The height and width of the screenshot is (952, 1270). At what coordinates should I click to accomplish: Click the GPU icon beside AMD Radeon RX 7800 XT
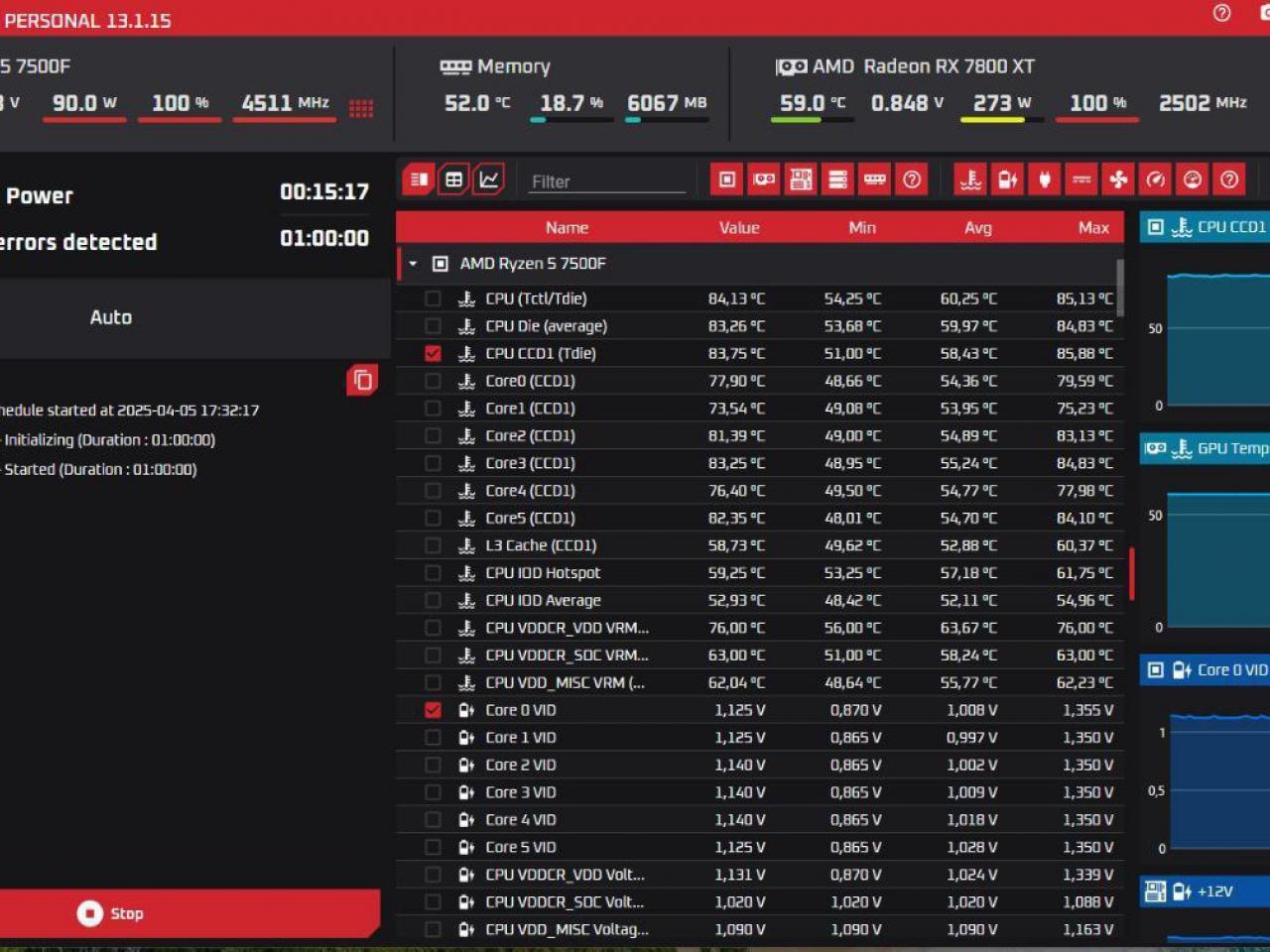[791, 66]
